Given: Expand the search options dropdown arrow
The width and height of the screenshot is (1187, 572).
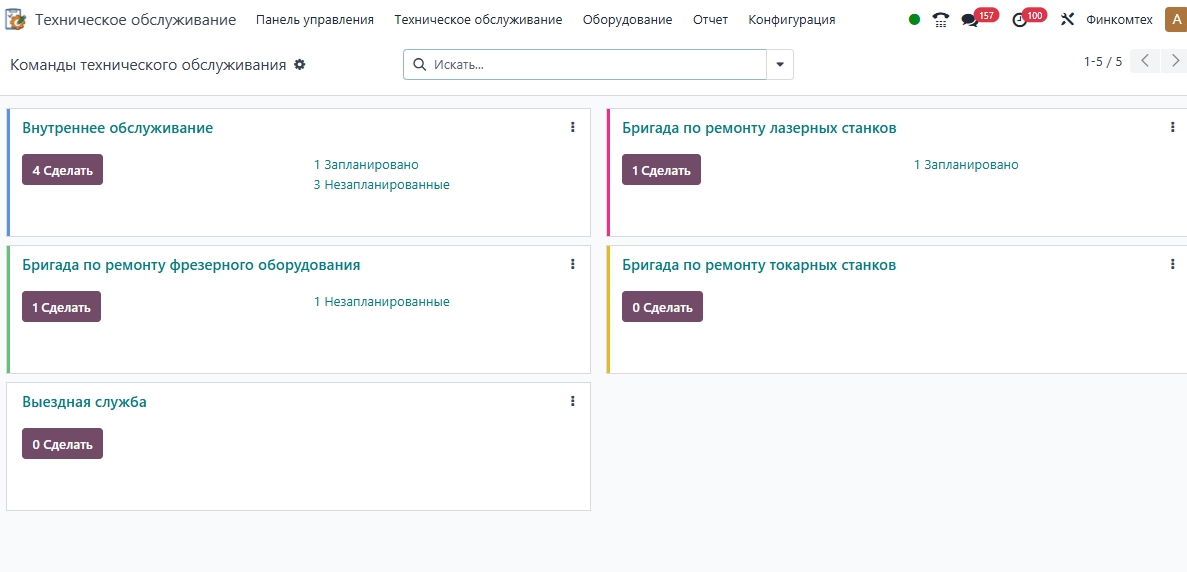Looking at the screenshot, I should [x=780, y=65].
